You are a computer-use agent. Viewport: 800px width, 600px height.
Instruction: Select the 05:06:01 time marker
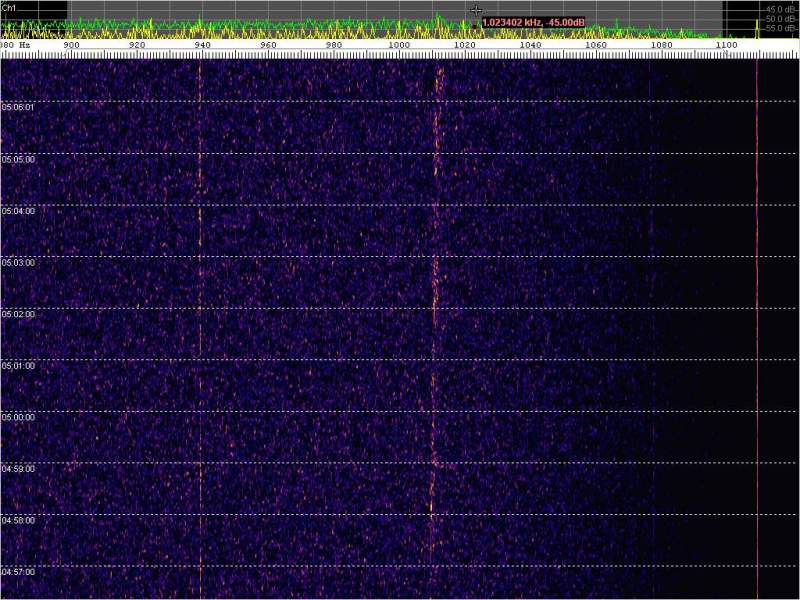pos(18,107)
